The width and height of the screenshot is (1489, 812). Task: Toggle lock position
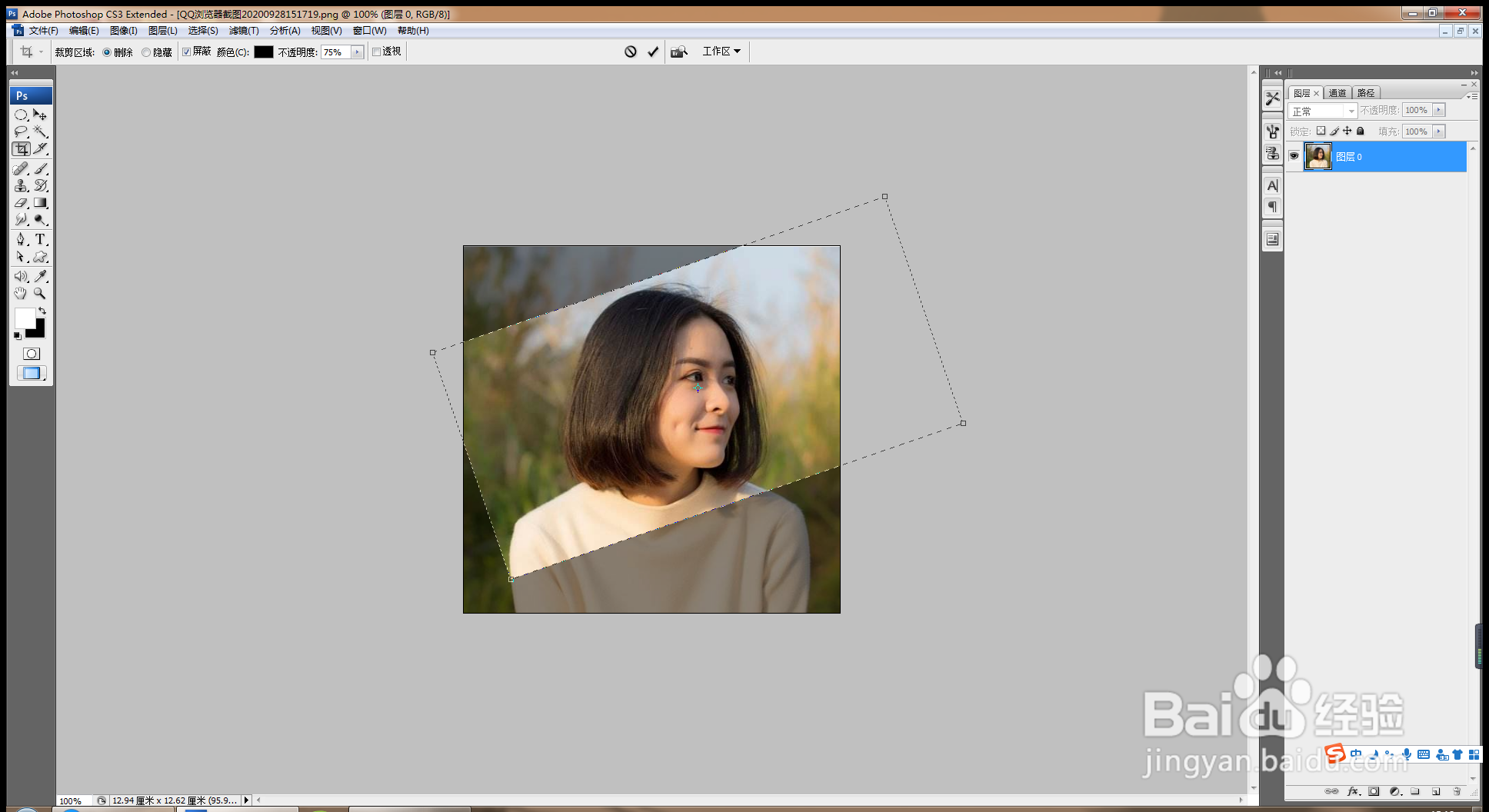point(1347,131)
